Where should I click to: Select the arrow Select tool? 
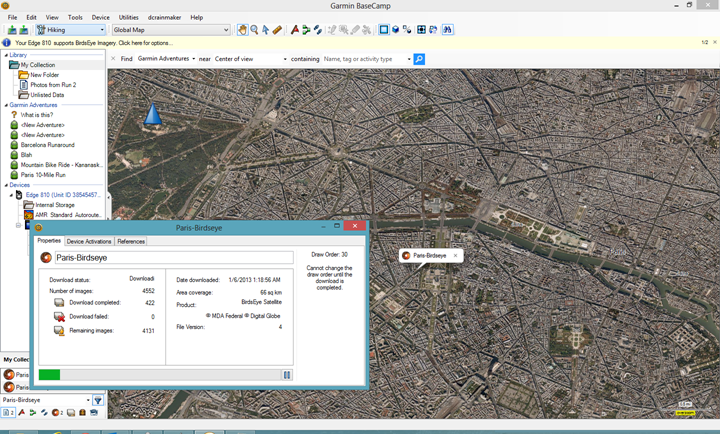[265, 30]
